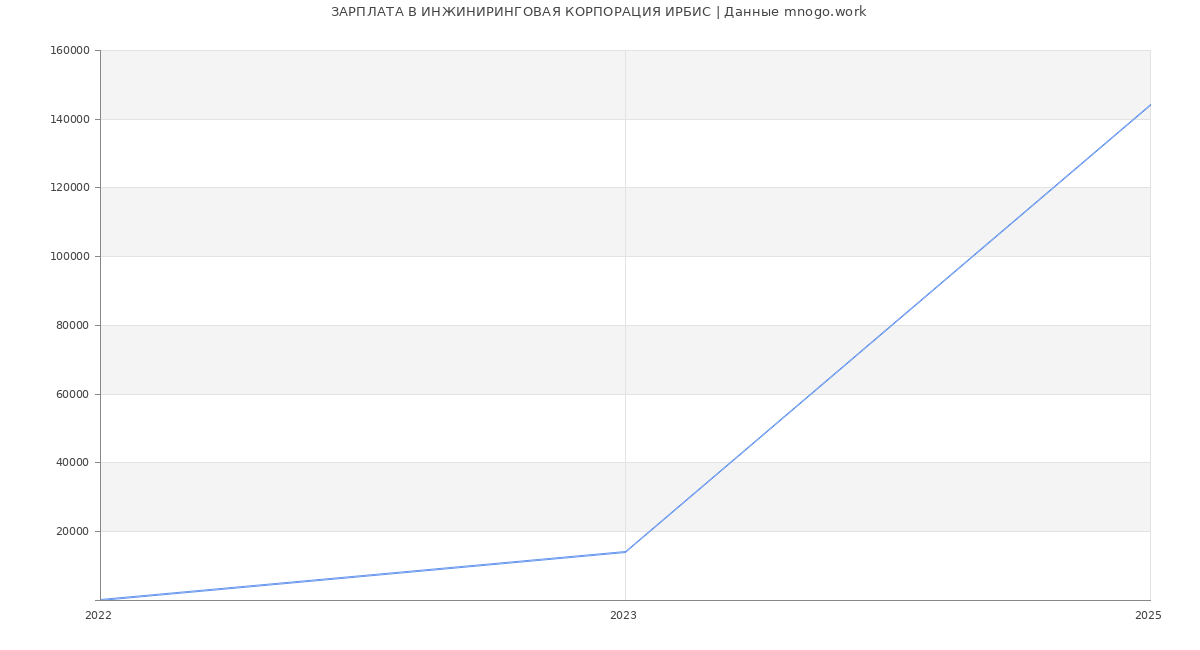Click the 60000 y-axis label
Image resolution: width=1200 pixels, height=650 pixels.
(x=73, y=394)
